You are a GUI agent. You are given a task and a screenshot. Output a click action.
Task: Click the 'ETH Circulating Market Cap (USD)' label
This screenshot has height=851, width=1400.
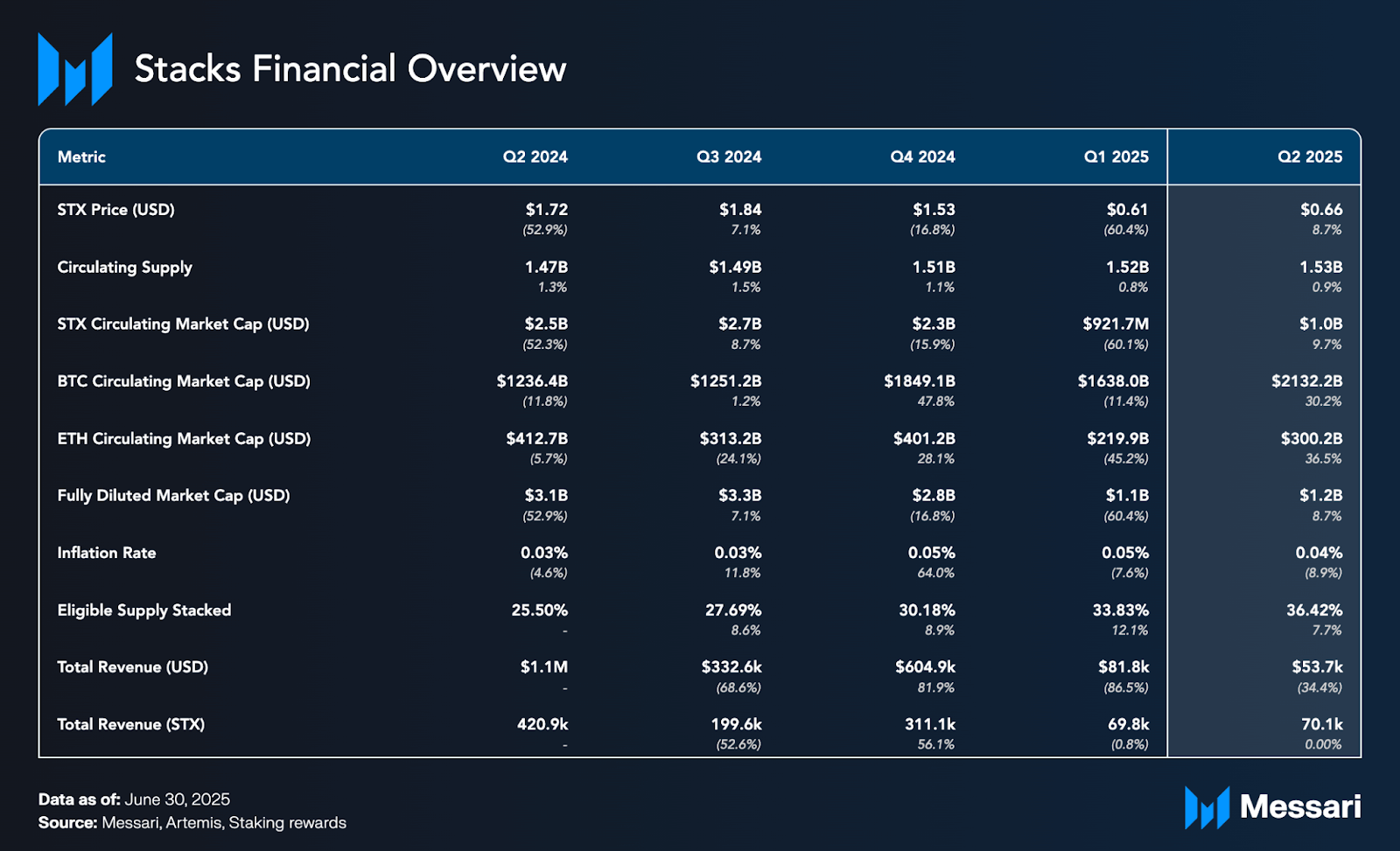pyautogui.click(x=184, y=439)
